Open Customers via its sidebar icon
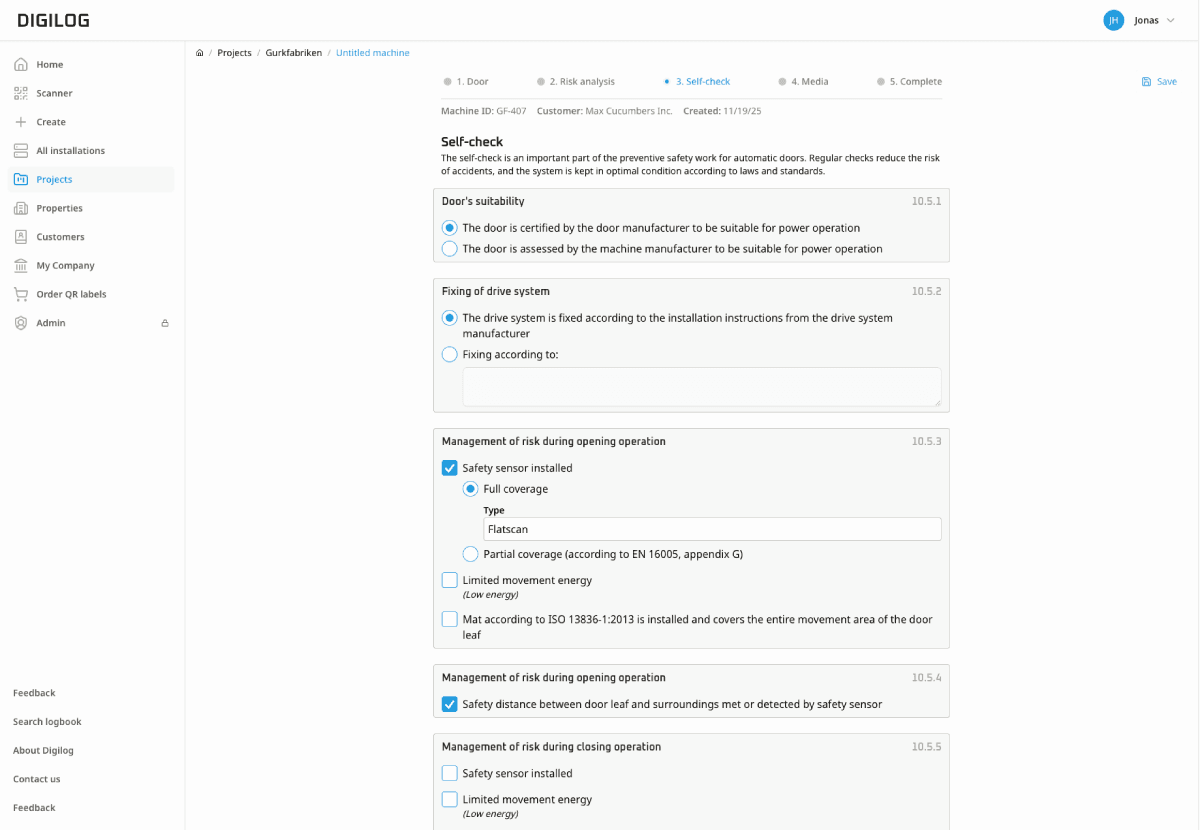The height and width of the screenshot is (830, 1200). (20, 237)
